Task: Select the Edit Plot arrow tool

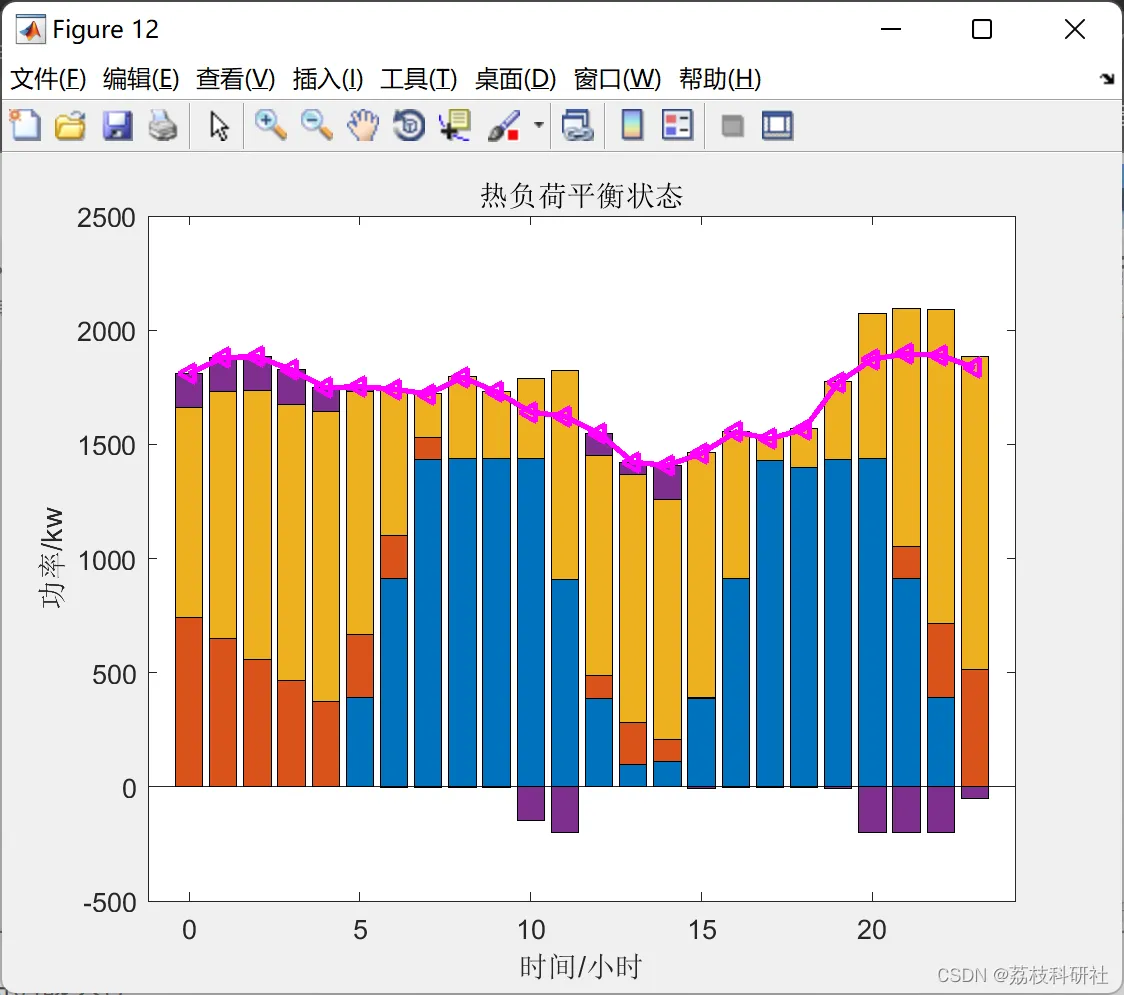Action: tap(219, 125)
